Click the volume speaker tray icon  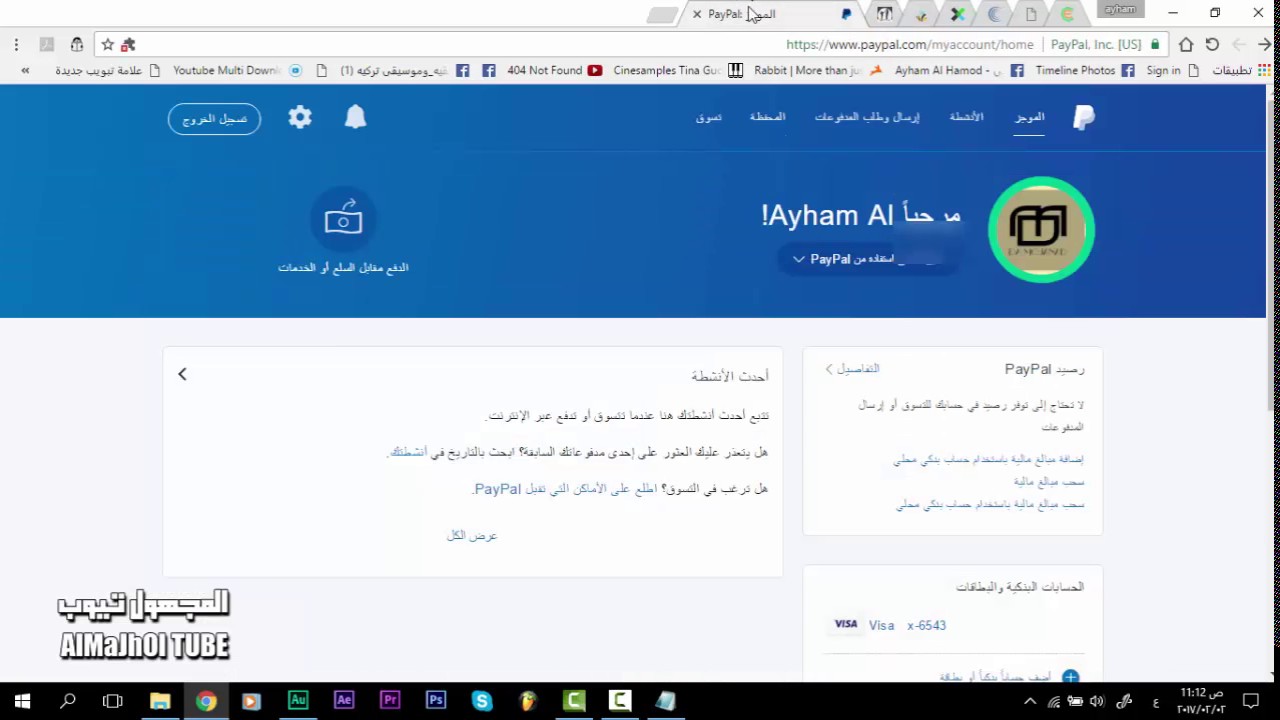click(x=1097, y=702)
